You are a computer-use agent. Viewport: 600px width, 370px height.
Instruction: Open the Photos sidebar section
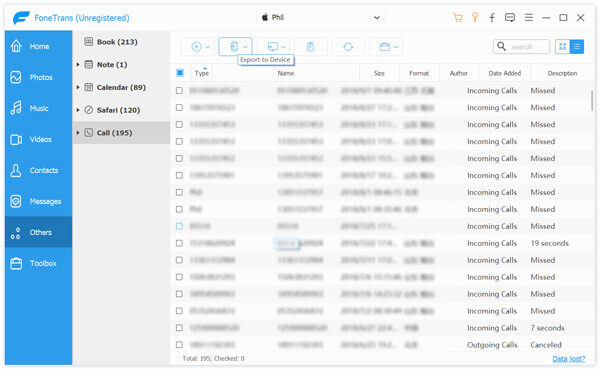(38, 77)
